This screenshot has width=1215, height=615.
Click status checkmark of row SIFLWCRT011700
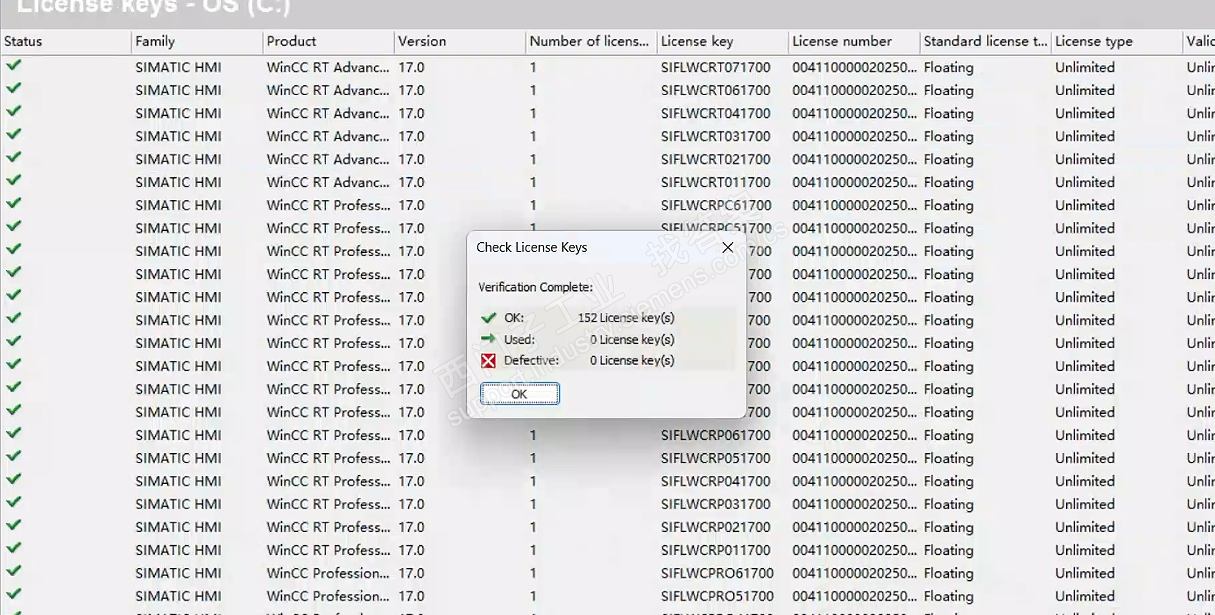tap(14, 181)
